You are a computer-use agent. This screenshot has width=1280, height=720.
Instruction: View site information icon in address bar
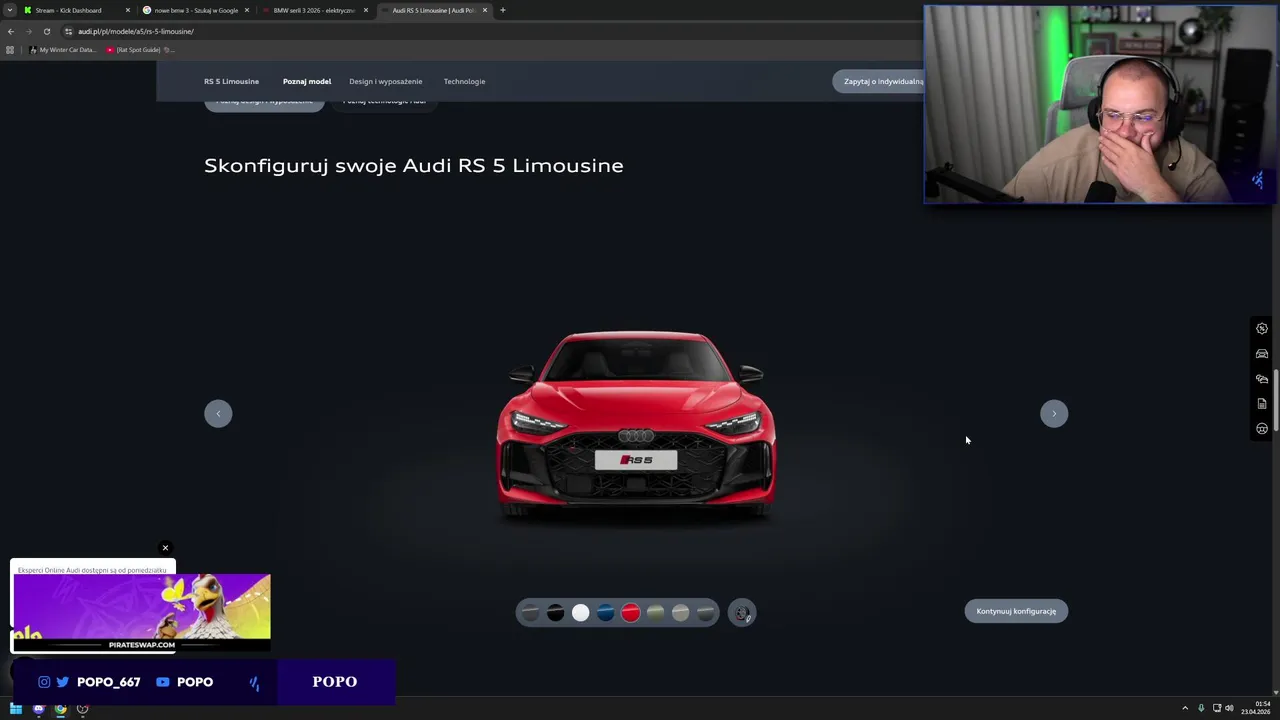(68, 31)
